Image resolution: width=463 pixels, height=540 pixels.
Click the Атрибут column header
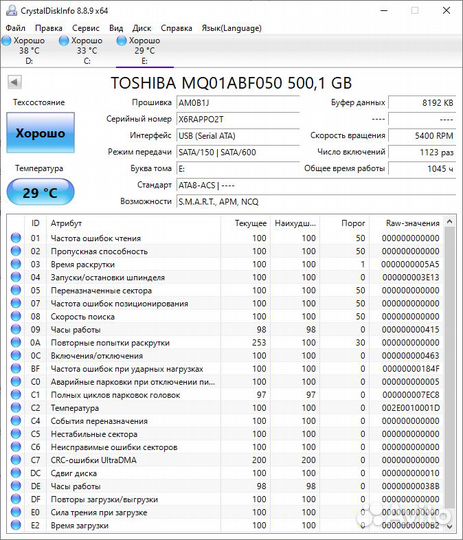click(134, 223)
